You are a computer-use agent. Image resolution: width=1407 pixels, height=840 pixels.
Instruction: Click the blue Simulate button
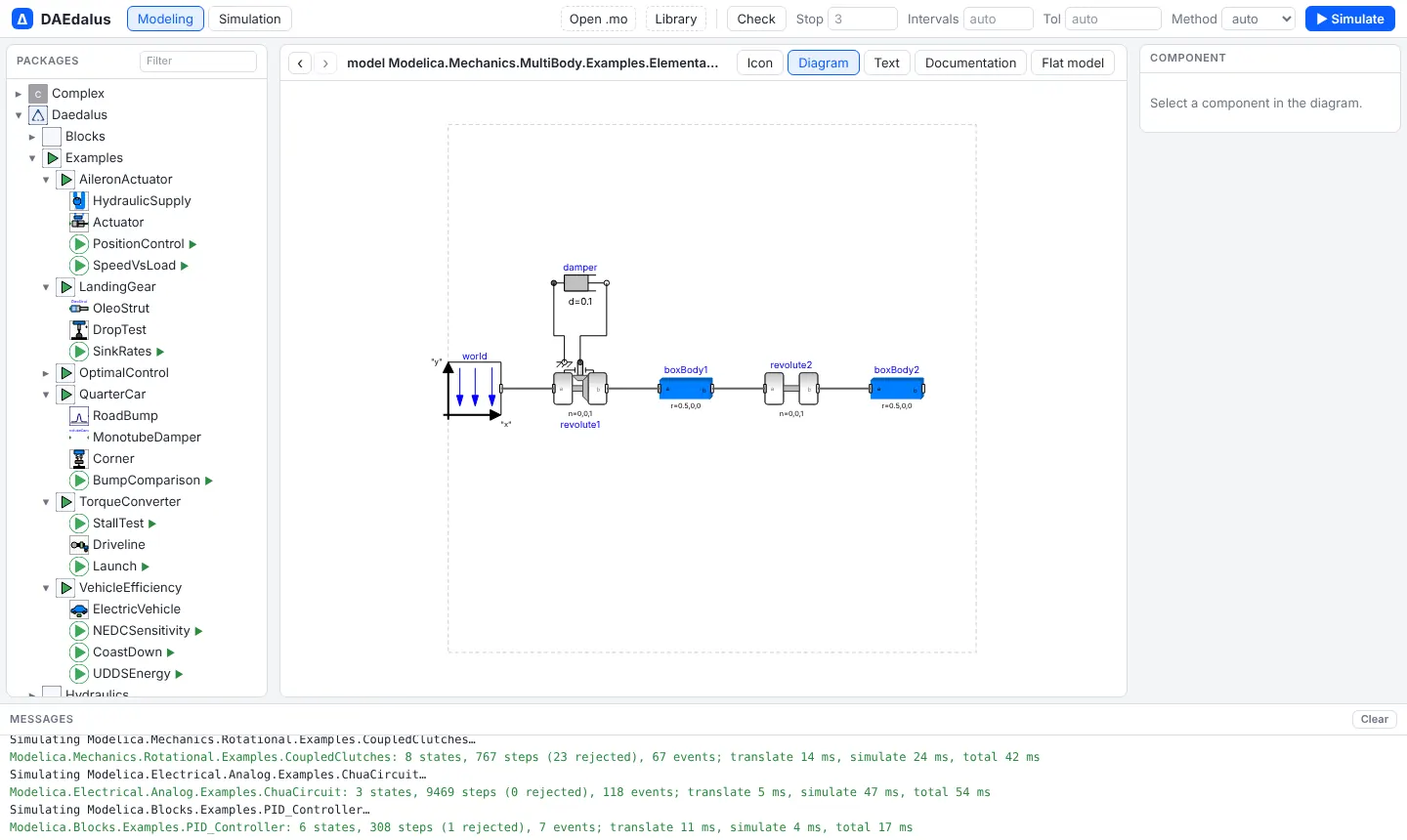tap(1350, 19)
